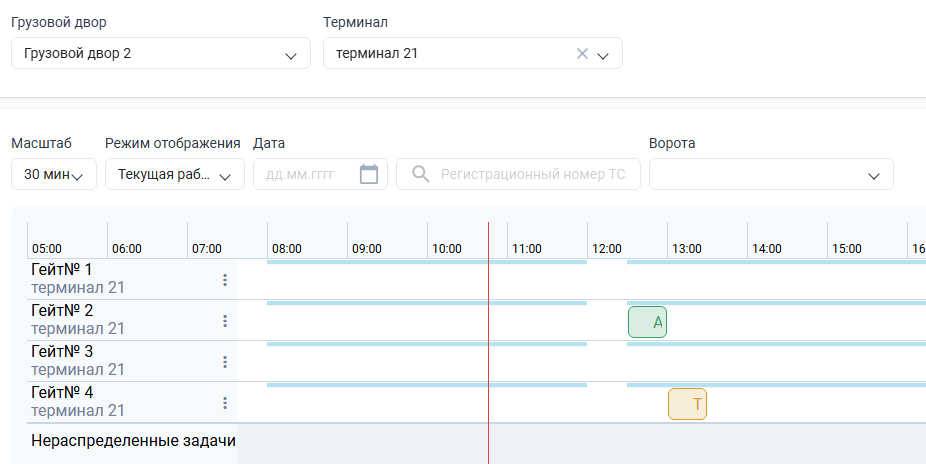
Task: Click the 14:00 timeline header
Action: click(x=767, y=249)
